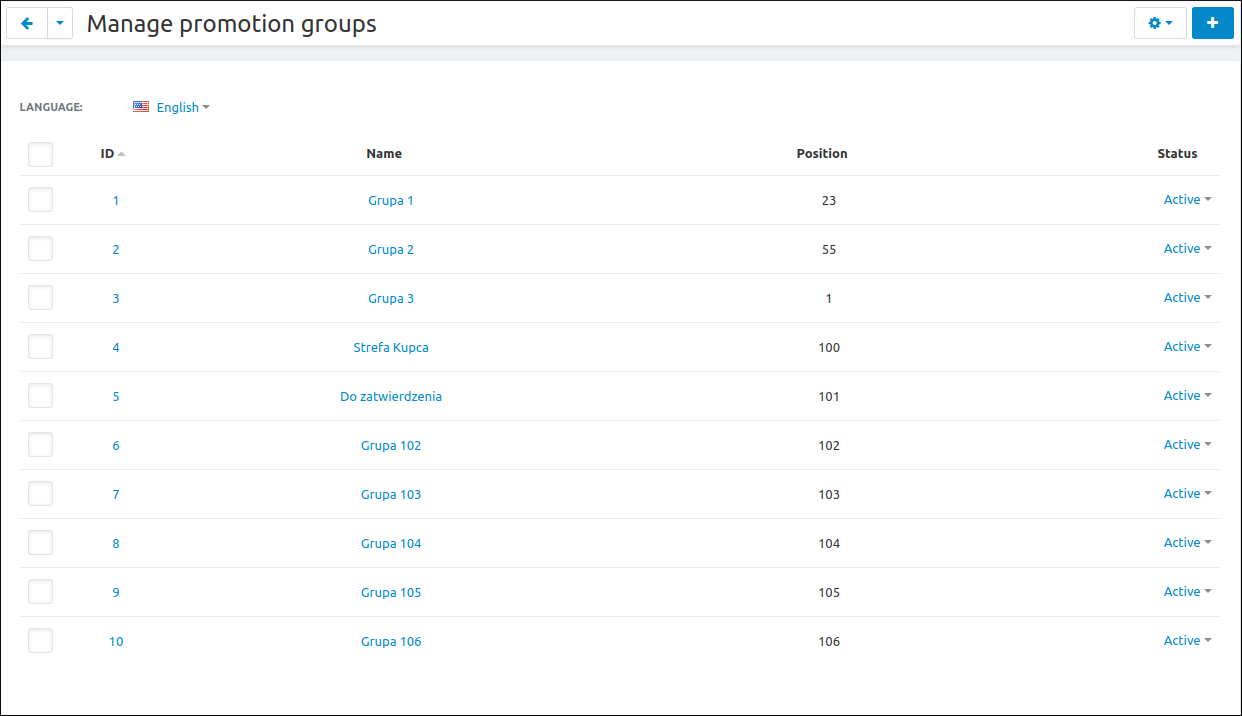Change Active status for Strefa Kupca

tap(1187, 346)
